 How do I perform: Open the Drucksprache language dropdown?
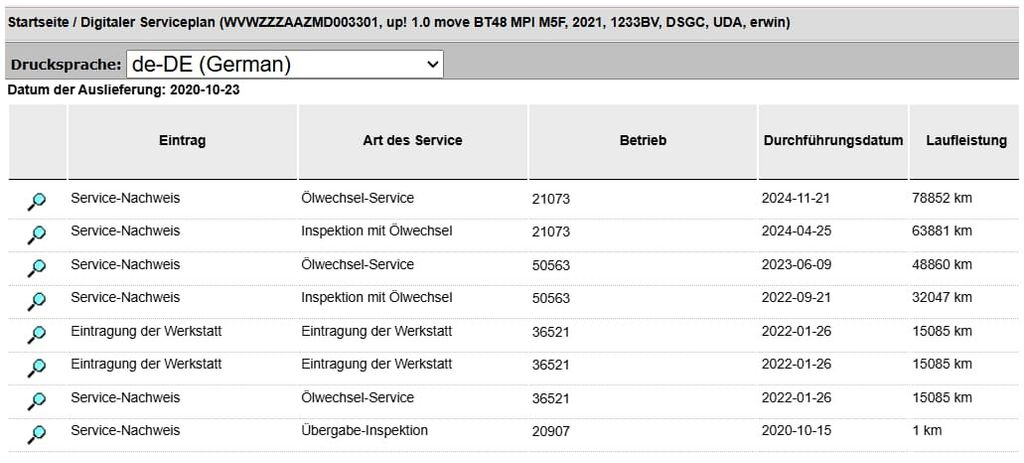(x=285, y=64)
